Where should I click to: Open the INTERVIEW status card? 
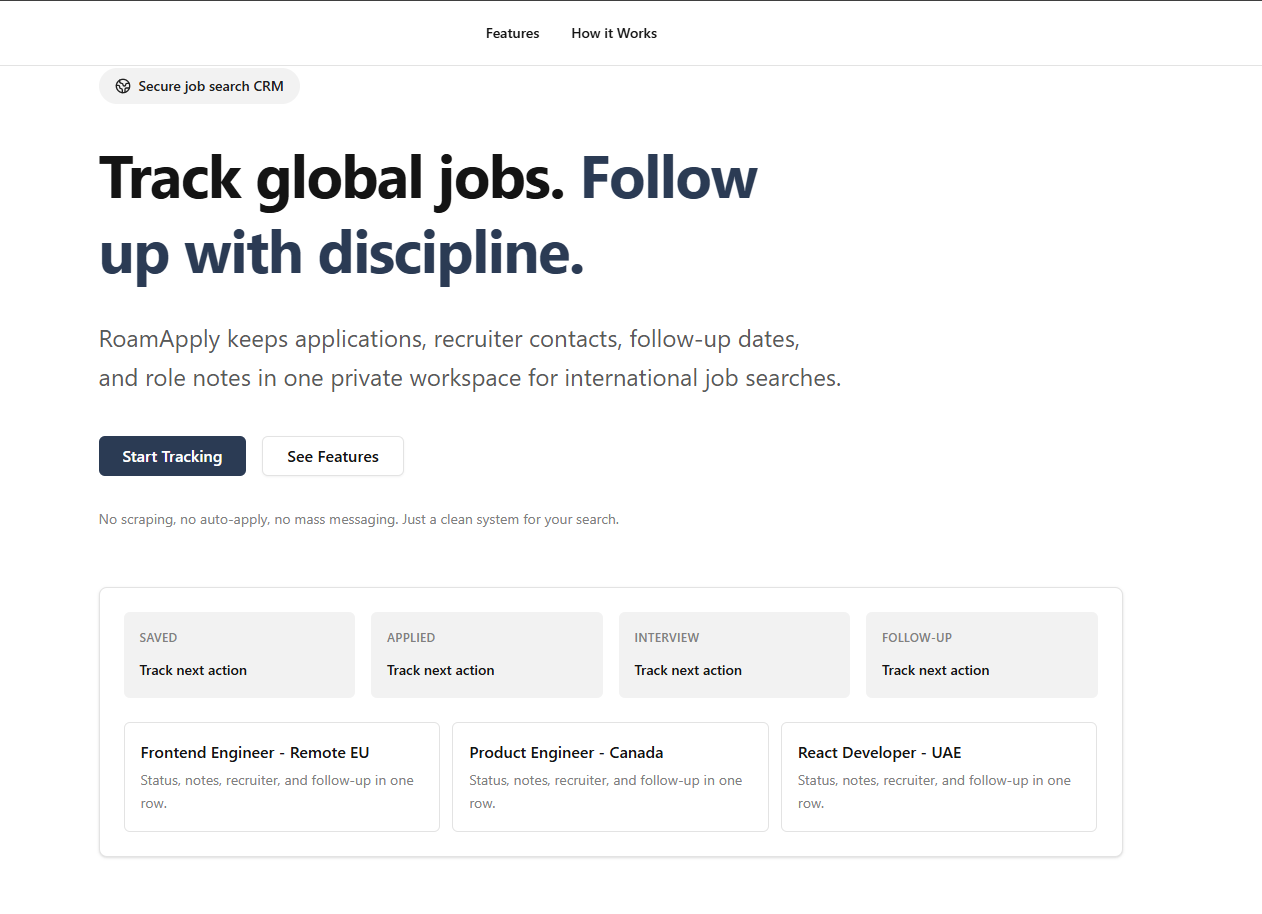pyautogui.click(x=734, y=655)
